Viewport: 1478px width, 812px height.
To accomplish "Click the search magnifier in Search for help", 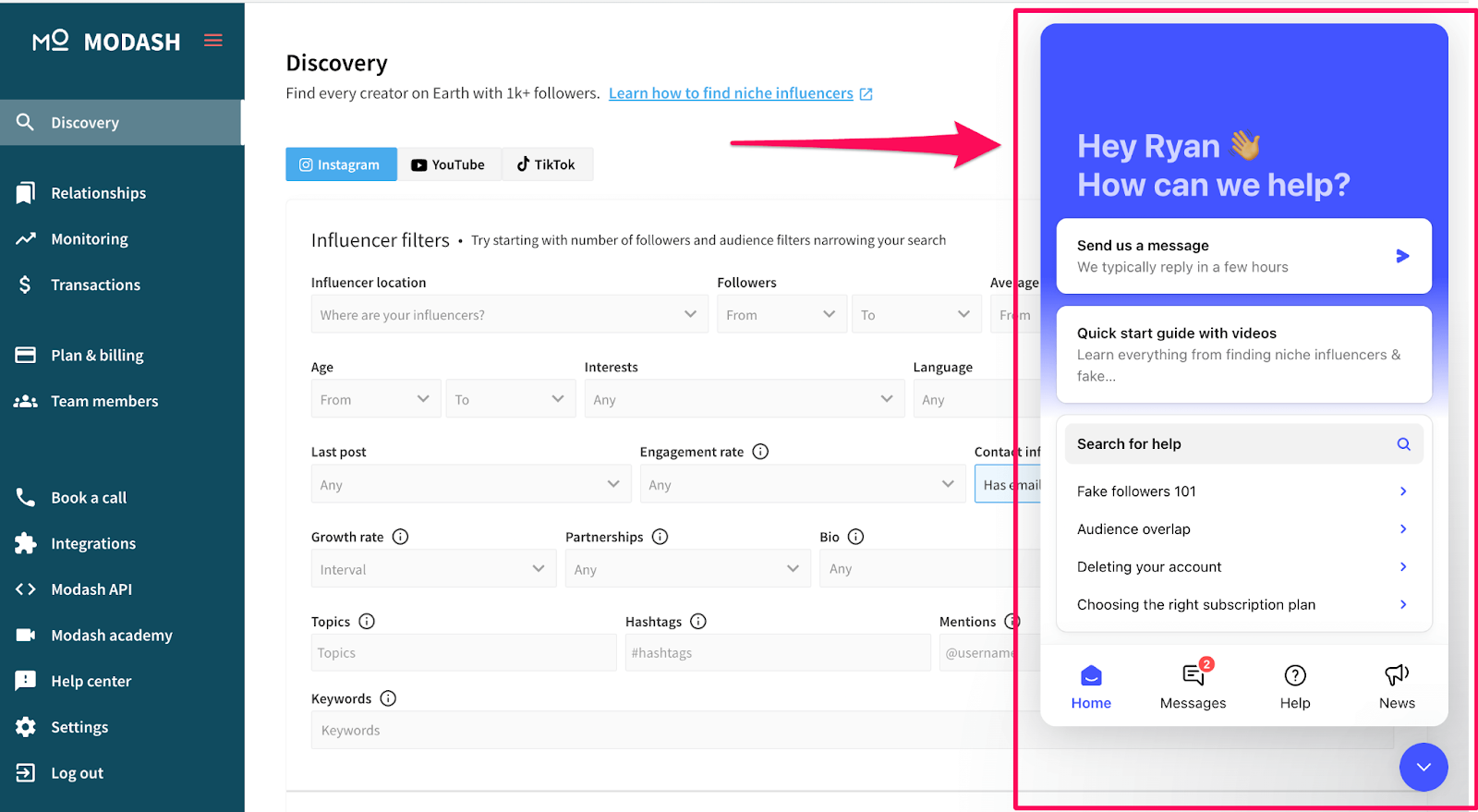I will [1403, 444].
